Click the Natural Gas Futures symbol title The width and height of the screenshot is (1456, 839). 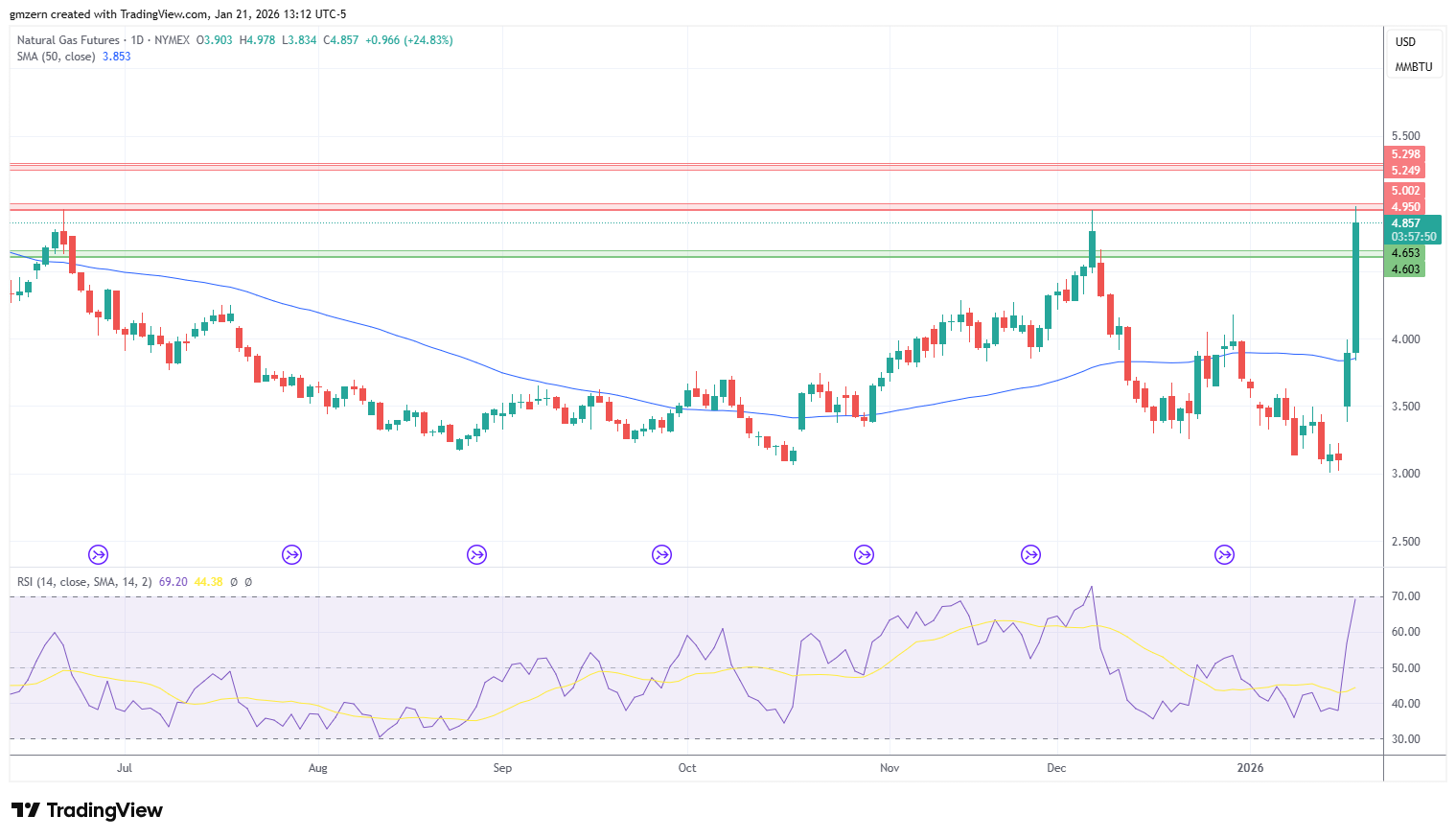68,40
